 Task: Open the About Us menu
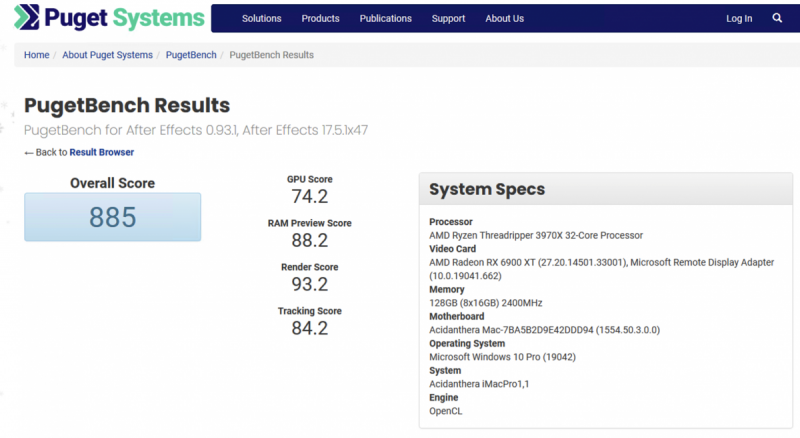505,18
